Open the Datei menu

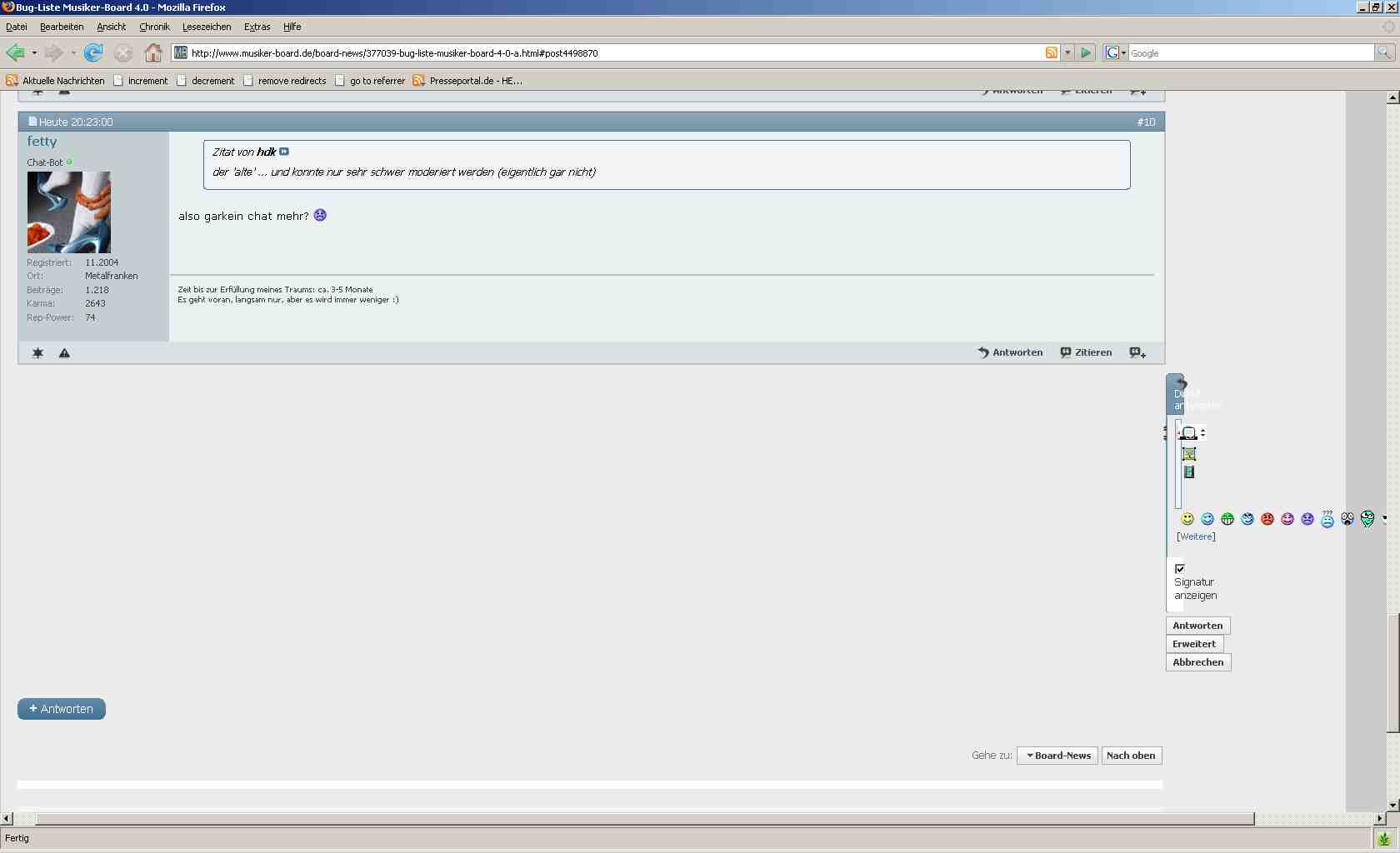pos(17,27)
